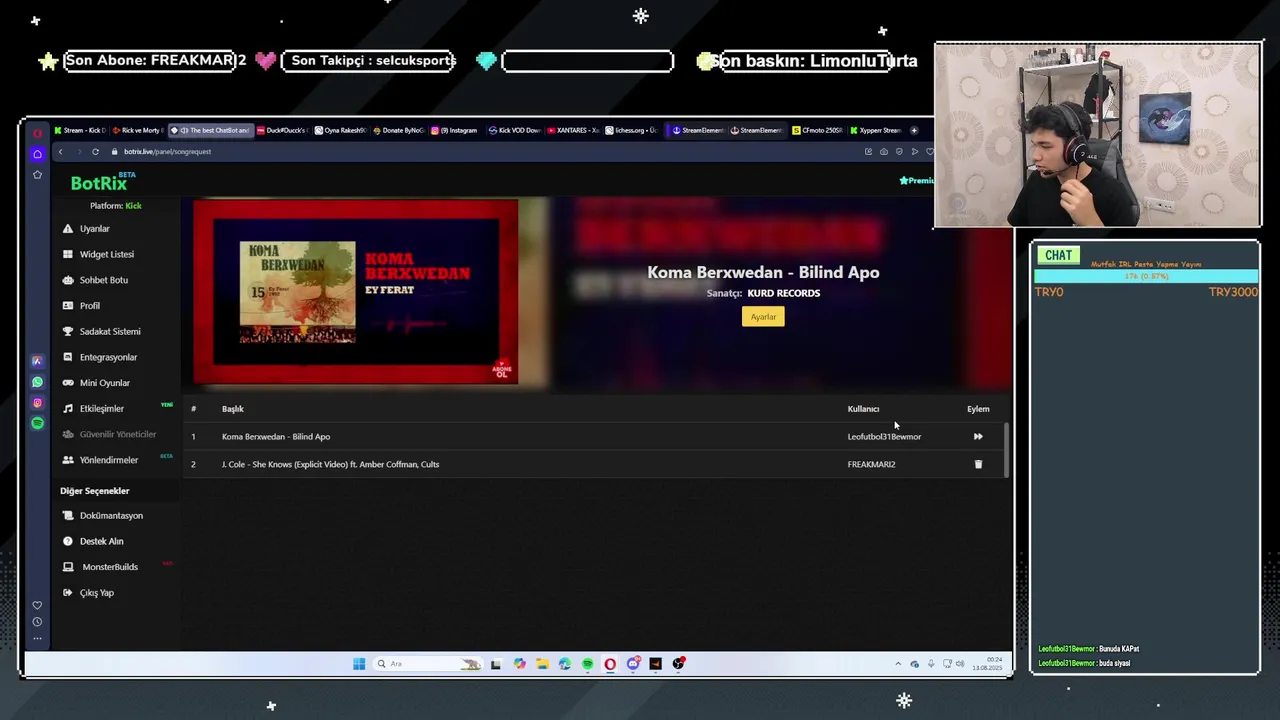This screenshot has height=720, width=1280.
Task: Open Task View on the taskbar
Action: pos(495,664)
